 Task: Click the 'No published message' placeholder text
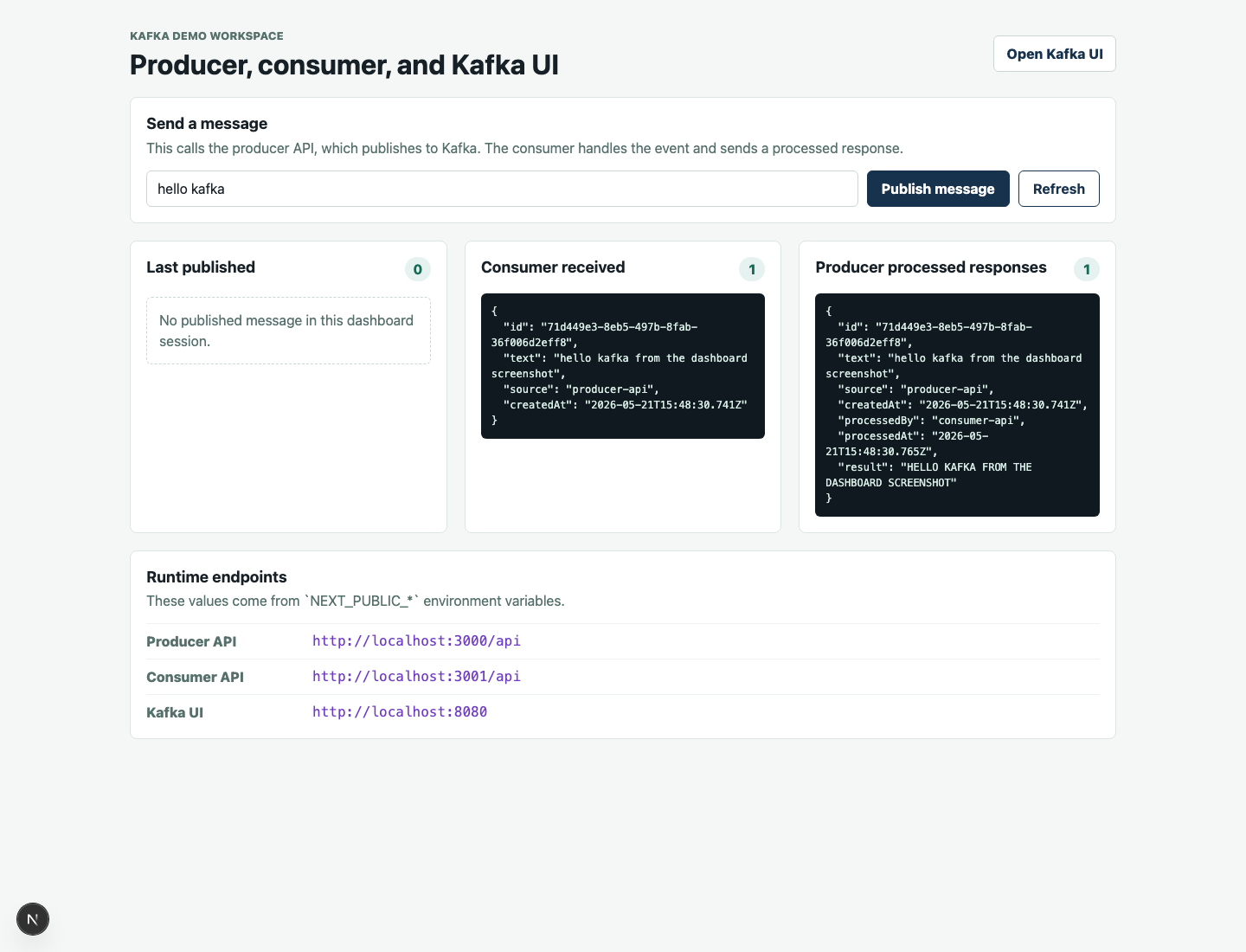tap(288, 331)
